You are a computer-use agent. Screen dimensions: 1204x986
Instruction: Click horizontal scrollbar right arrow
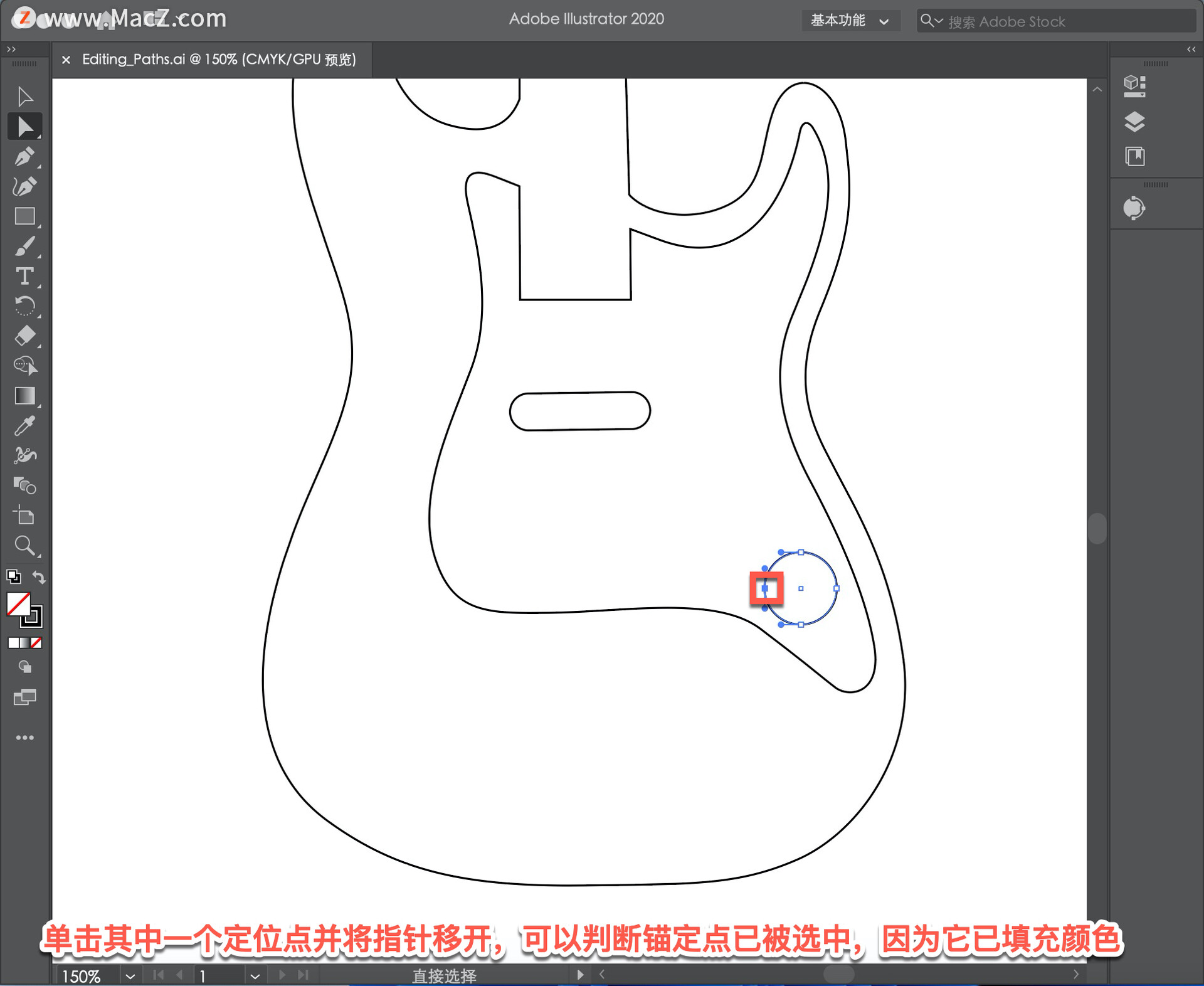click(x=1076, y=974)
